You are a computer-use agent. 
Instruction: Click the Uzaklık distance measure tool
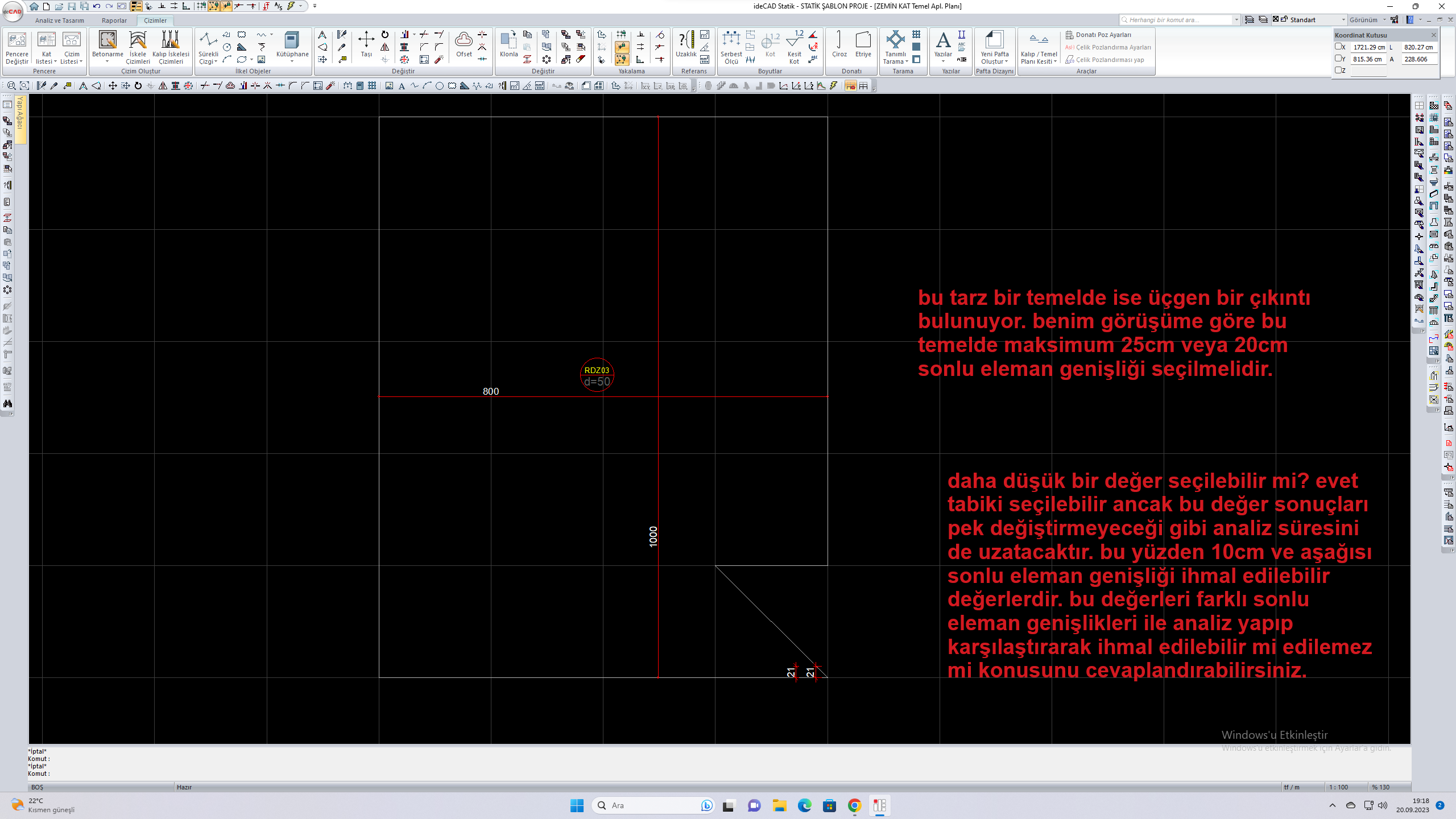tap(686, 44)
